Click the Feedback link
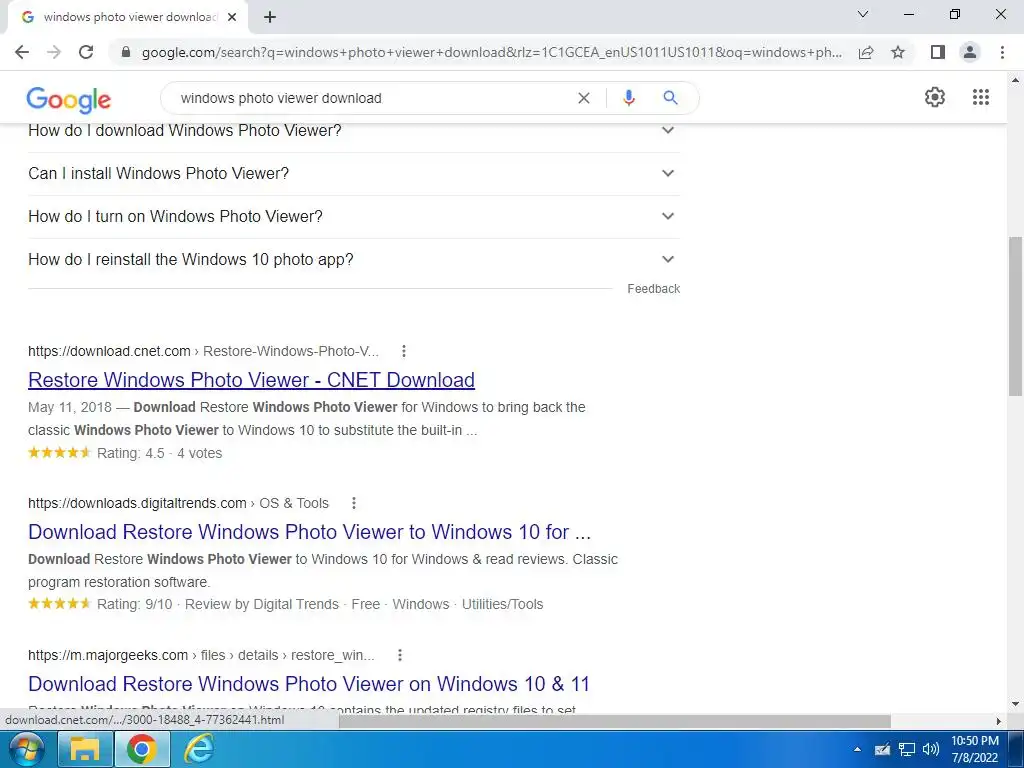The image size is (1024, 768). point(654,289)
